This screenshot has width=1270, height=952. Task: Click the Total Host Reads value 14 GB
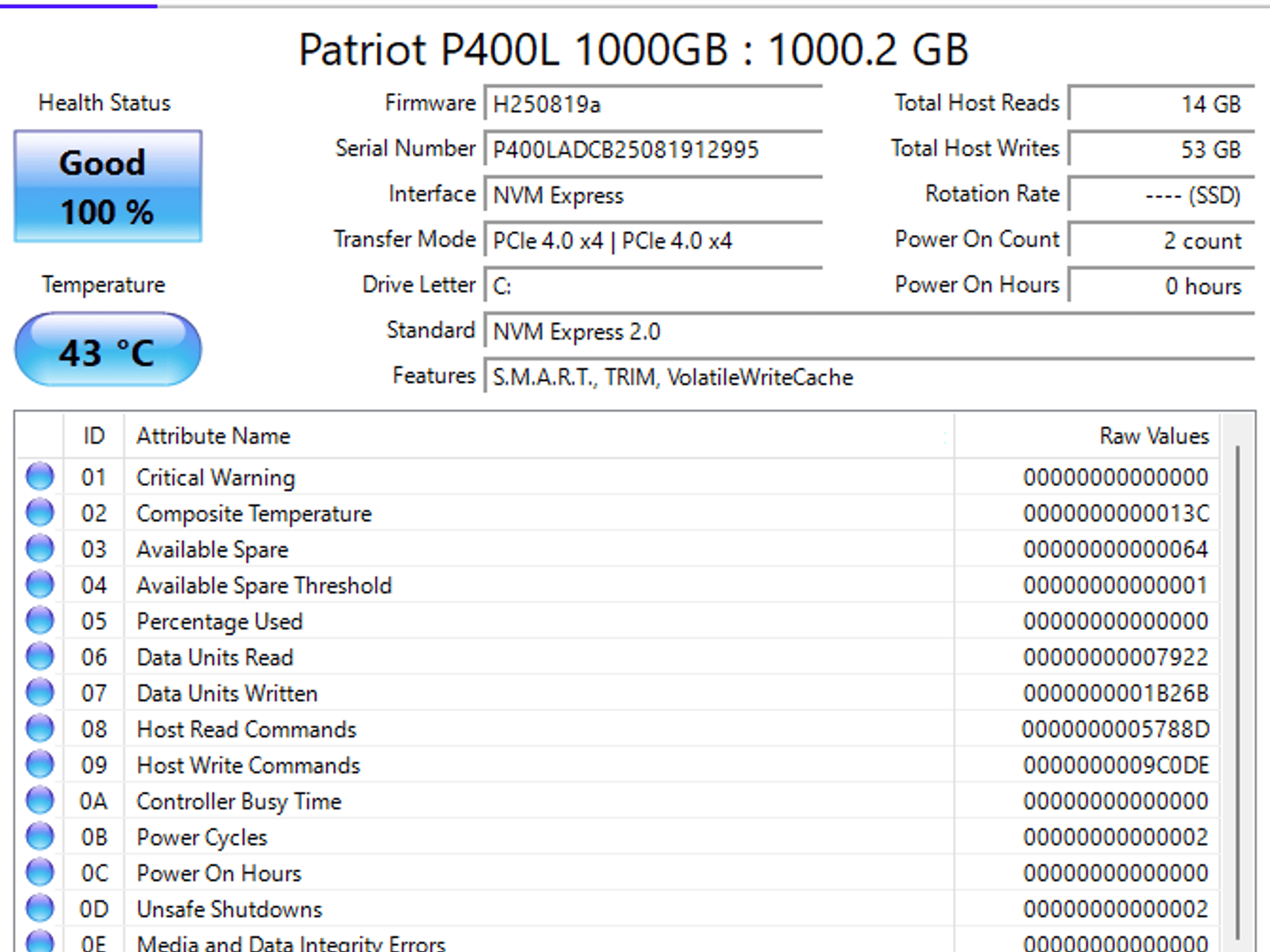click(x=1161, y=104)
